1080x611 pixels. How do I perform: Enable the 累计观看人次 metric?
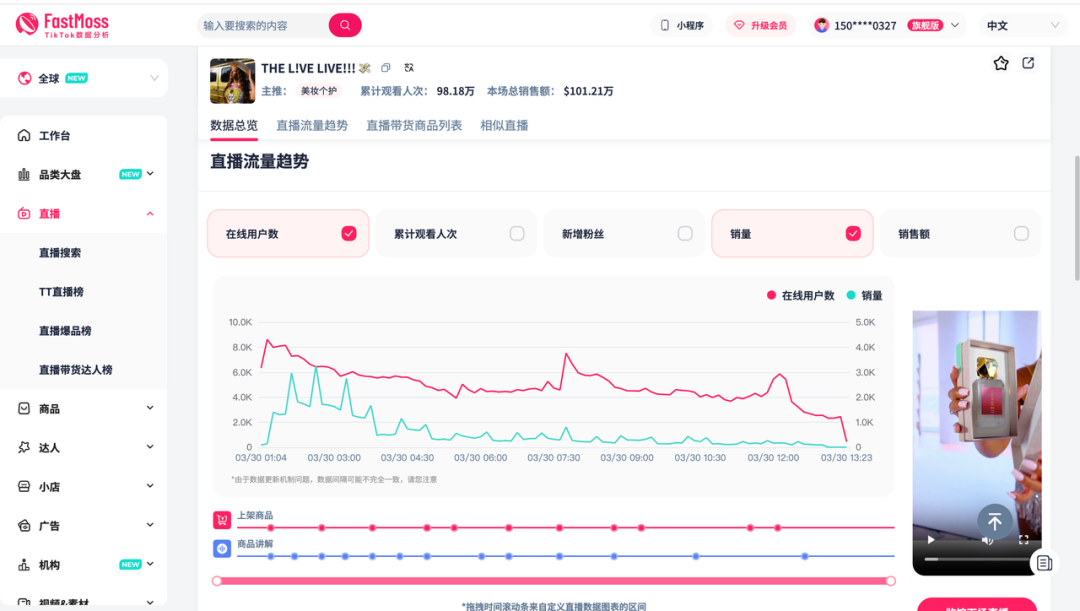(x=517, y=233)
